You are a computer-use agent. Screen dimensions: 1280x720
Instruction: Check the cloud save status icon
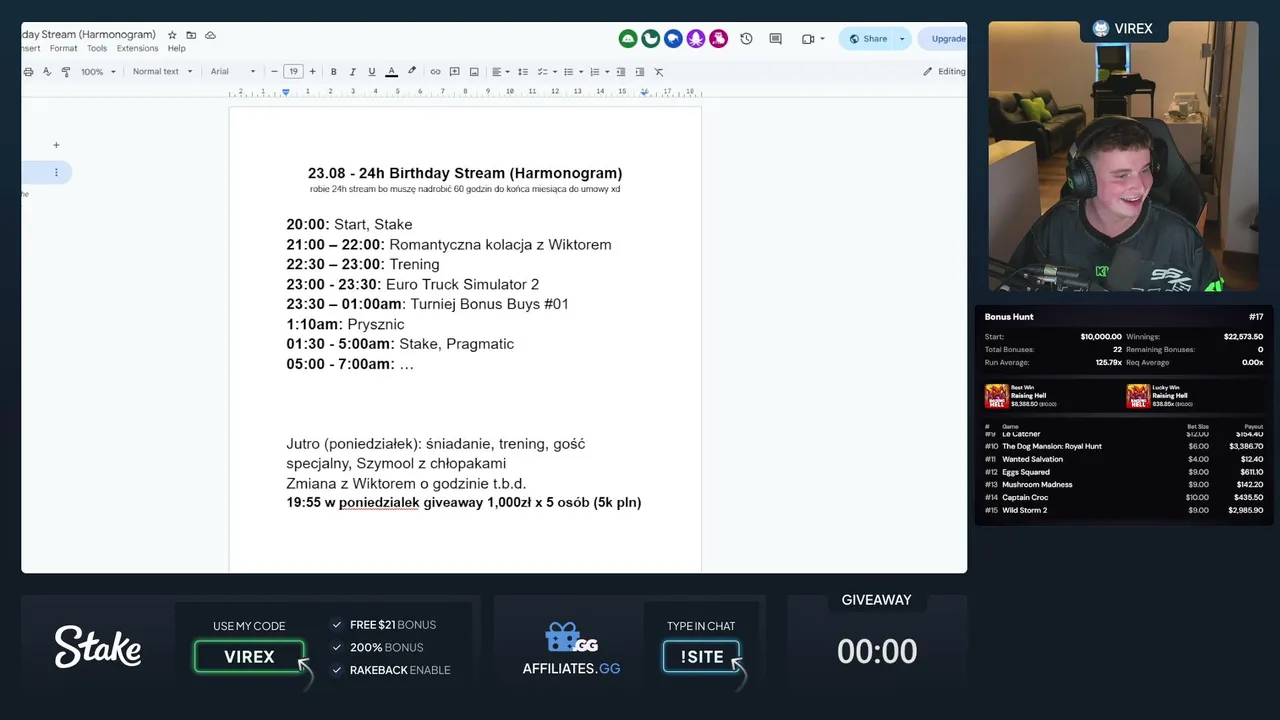210,35
